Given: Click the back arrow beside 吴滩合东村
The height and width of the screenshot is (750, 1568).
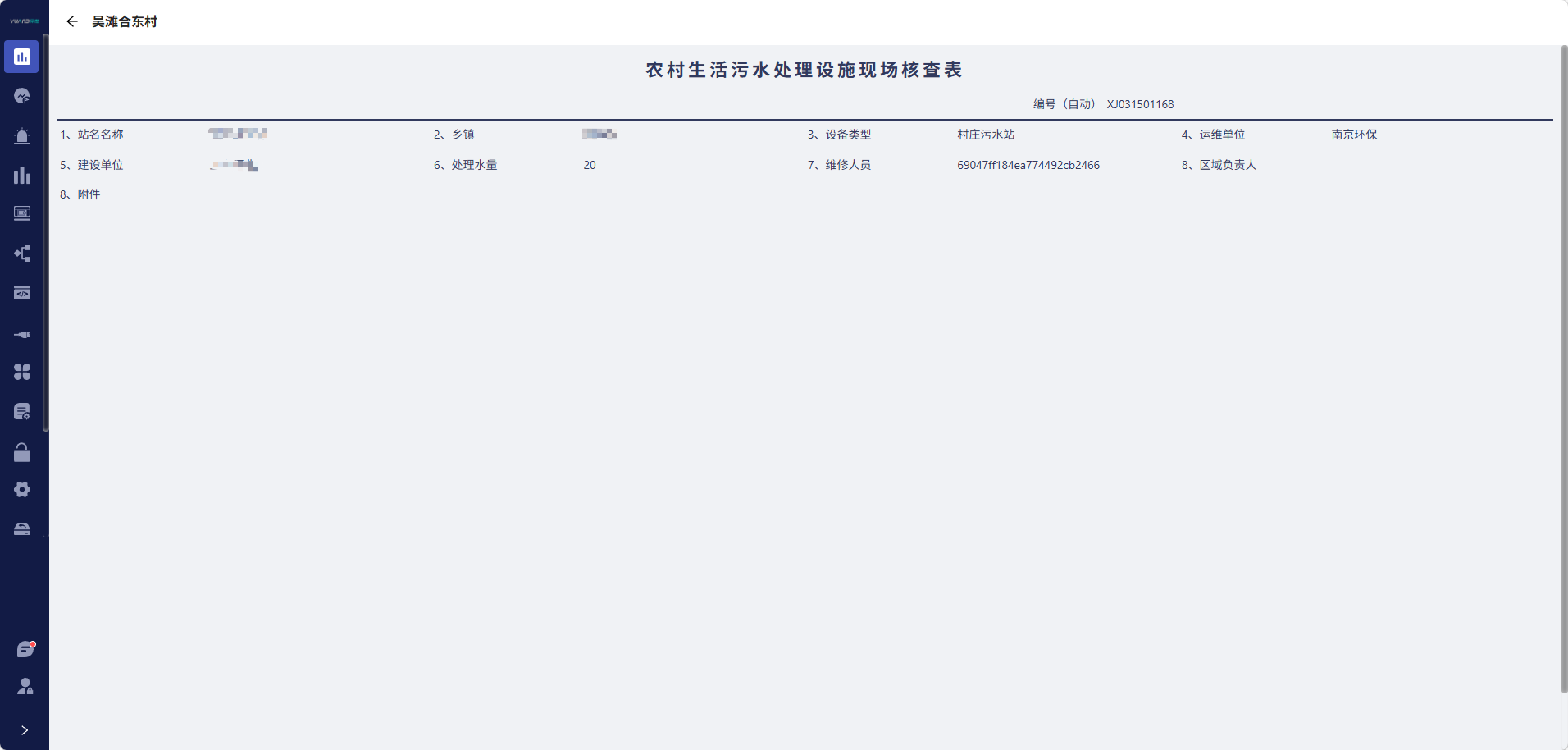Looking at the screenshot, I should (x=72, y=21).
